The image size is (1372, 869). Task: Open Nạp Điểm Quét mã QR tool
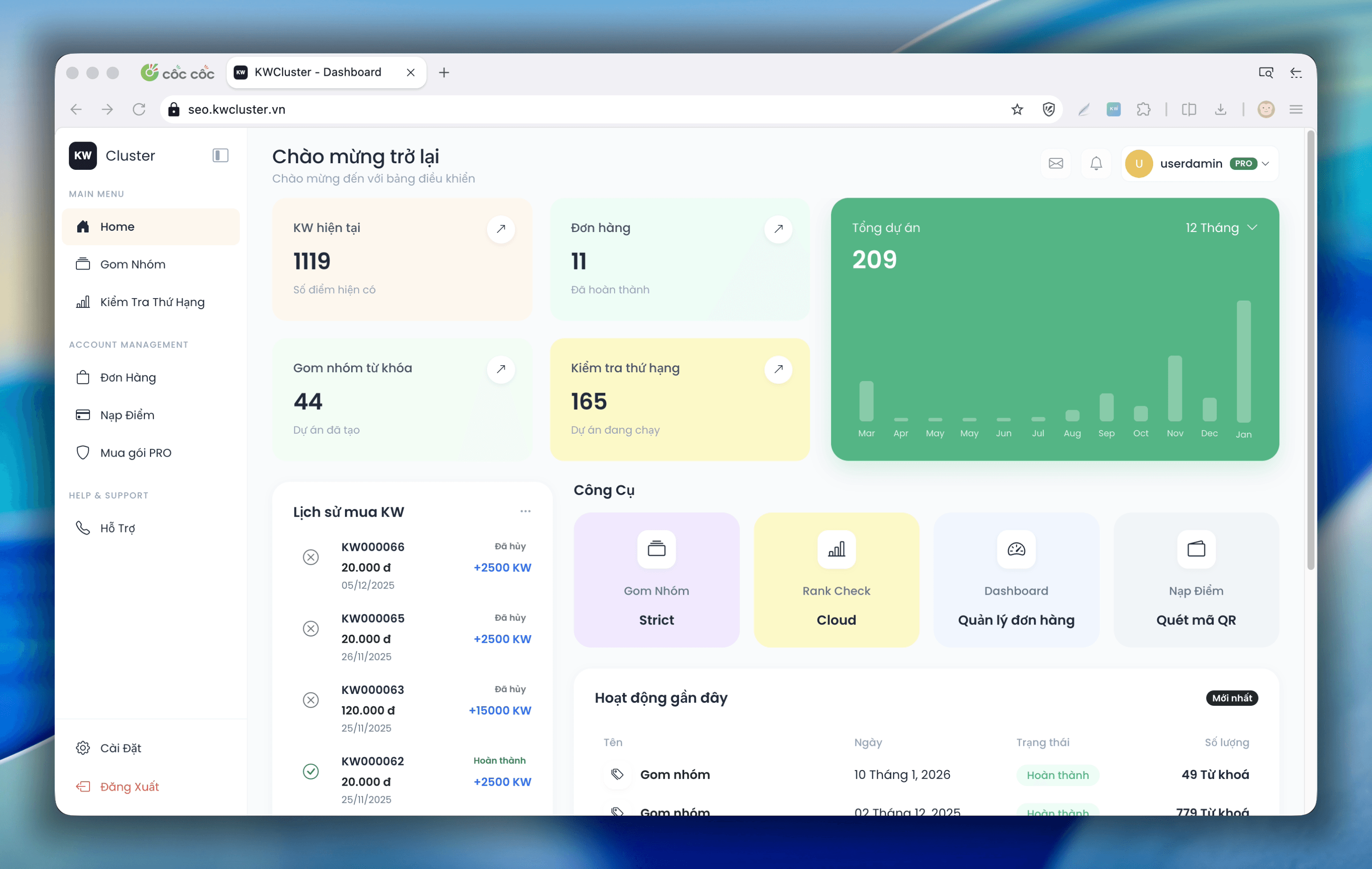[x=1196, y=580]
